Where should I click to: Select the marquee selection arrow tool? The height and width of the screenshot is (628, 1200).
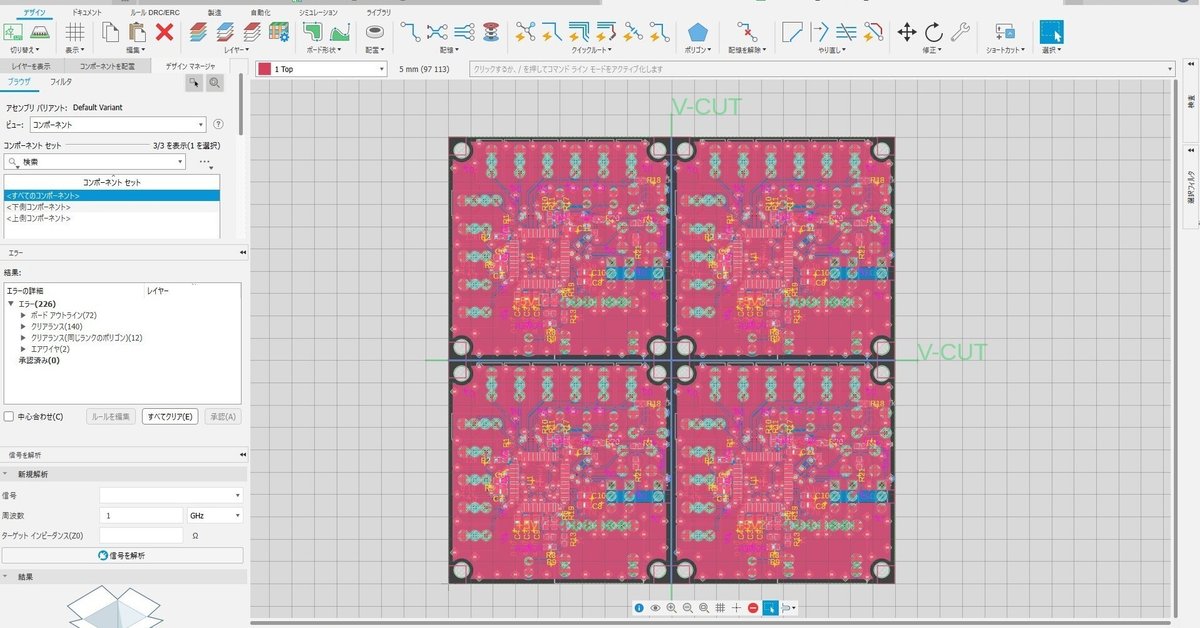tap(1051, 31)
